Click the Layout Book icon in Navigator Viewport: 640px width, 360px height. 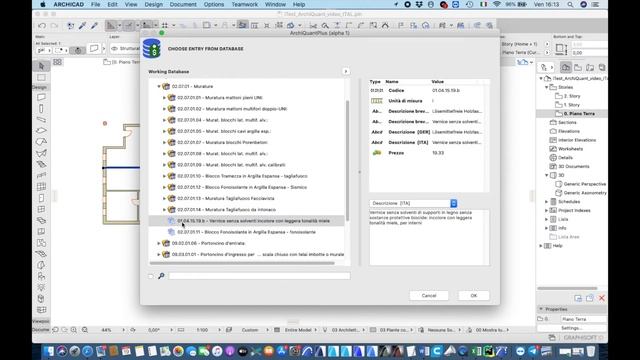(x=590, y=67)
